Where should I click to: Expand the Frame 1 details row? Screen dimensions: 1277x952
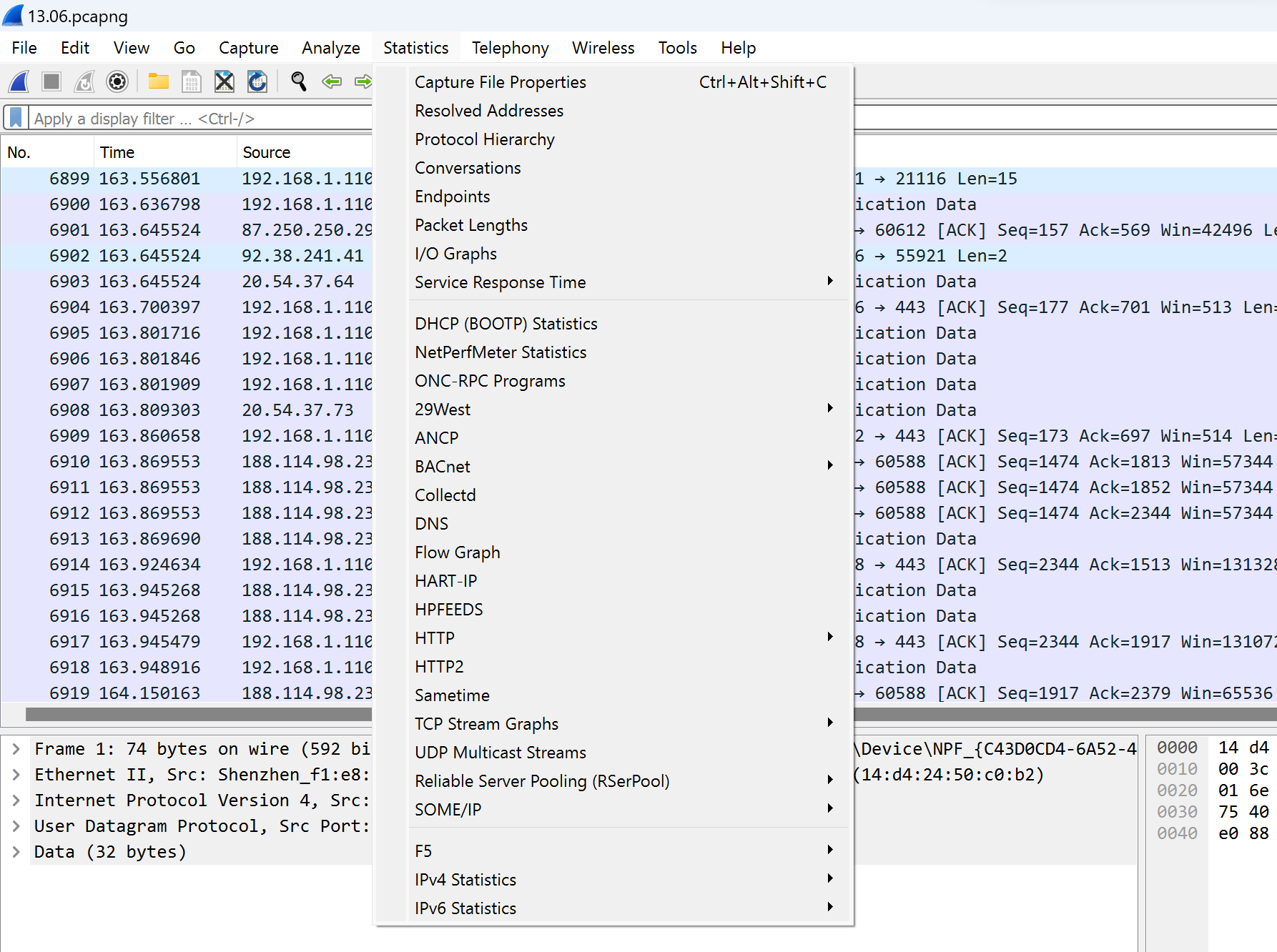16,749
